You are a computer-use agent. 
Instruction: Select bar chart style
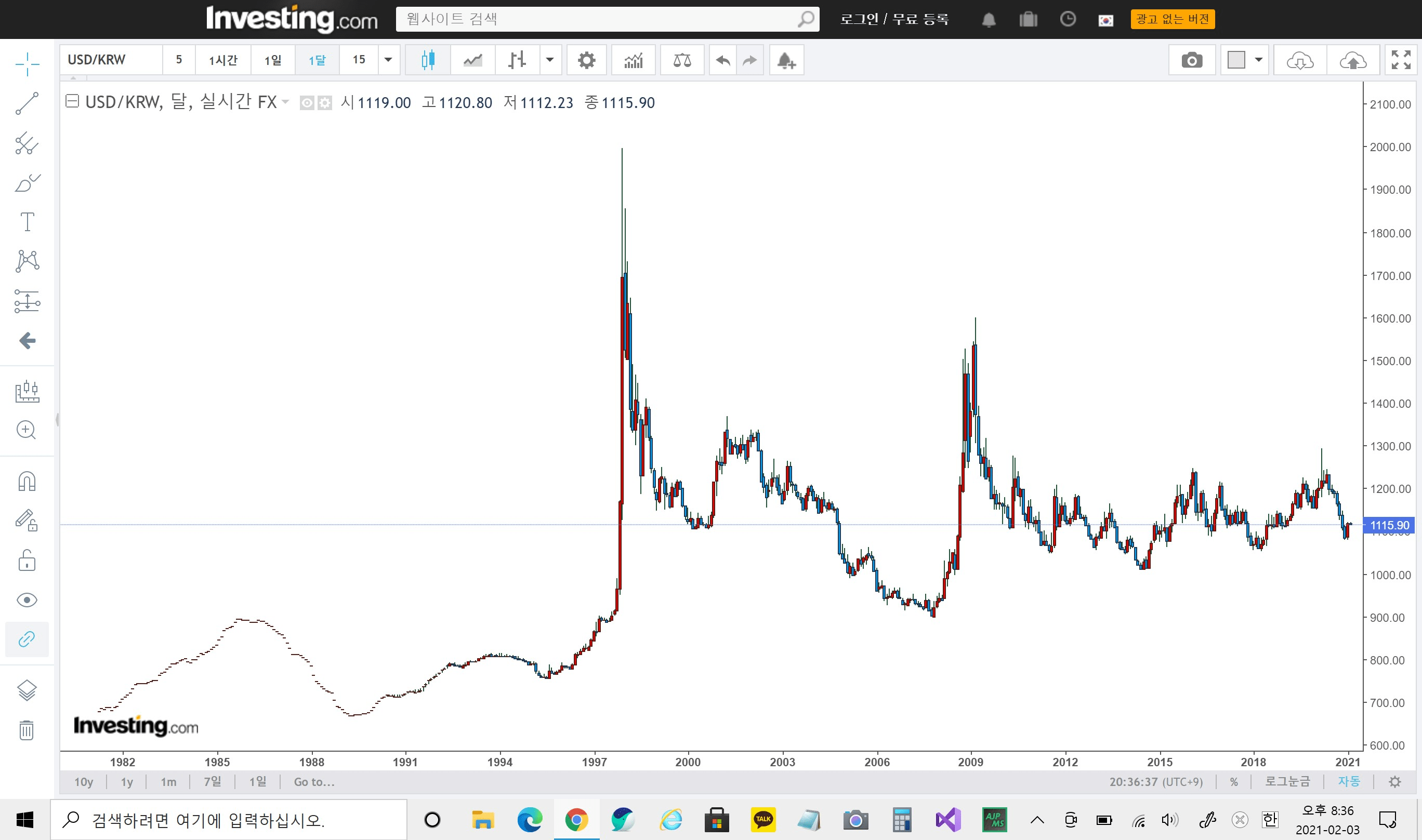517,60
